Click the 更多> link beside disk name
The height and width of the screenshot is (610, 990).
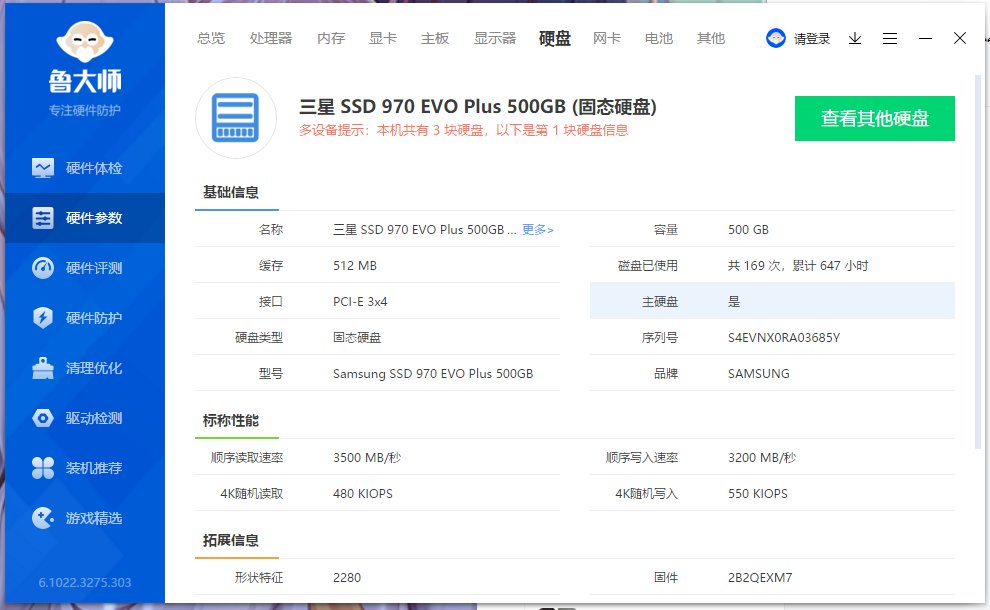[538, 229]
